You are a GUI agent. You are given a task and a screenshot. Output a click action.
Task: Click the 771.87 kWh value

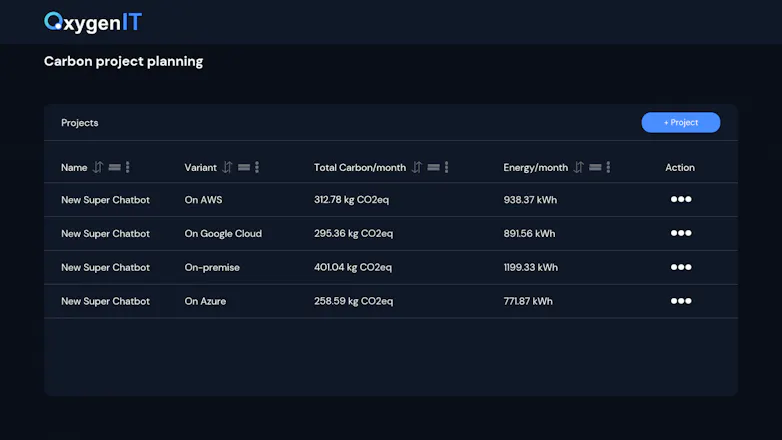tap(528, 301)
